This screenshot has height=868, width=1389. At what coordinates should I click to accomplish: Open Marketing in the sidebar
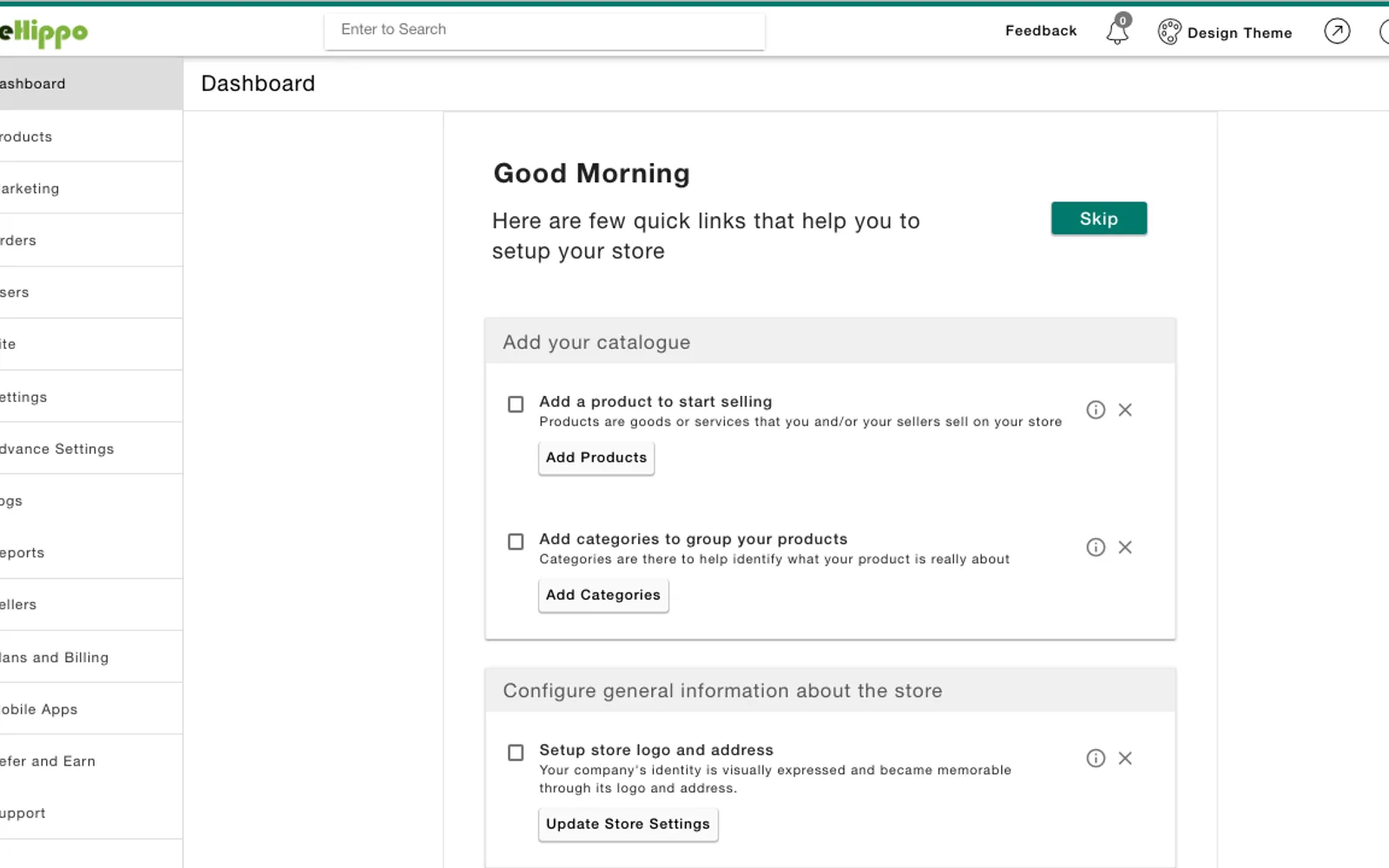tap(91, 188)
